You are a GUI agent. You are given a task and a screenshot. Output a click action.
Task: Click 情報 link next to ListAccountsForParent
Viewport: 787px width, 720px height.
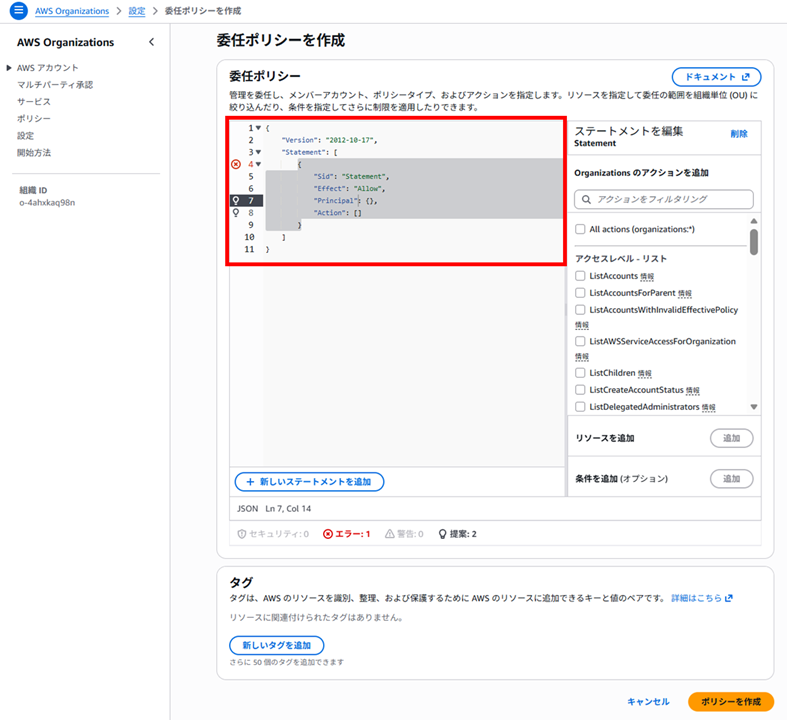coord(685,293)
